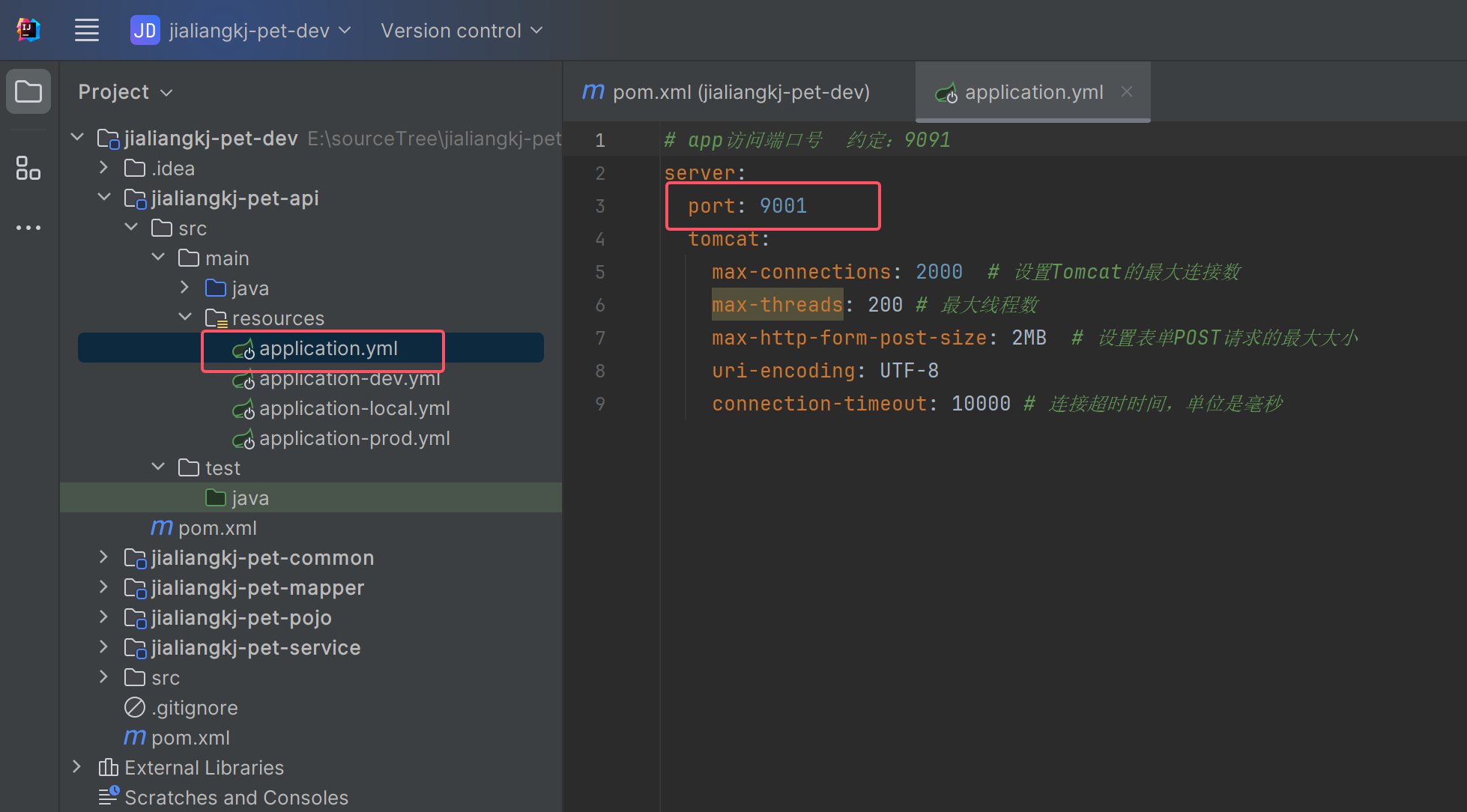Collapse the jialiangkj-pet-dev root node
The width and height of the screenshot is (1467, 812).
77,137
